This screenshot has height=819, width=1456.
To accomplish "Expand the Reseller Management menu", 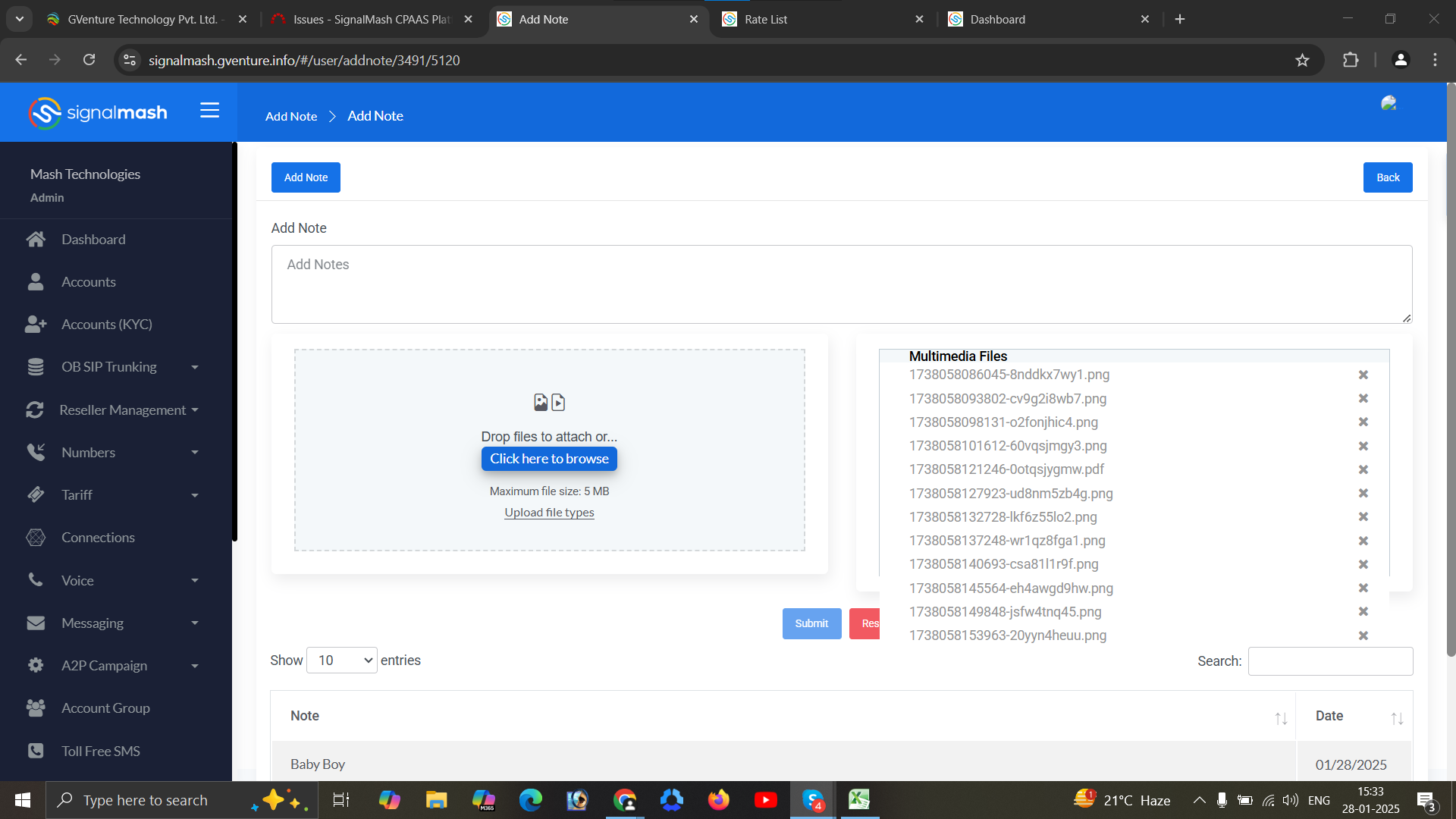I will coord(114,410).
